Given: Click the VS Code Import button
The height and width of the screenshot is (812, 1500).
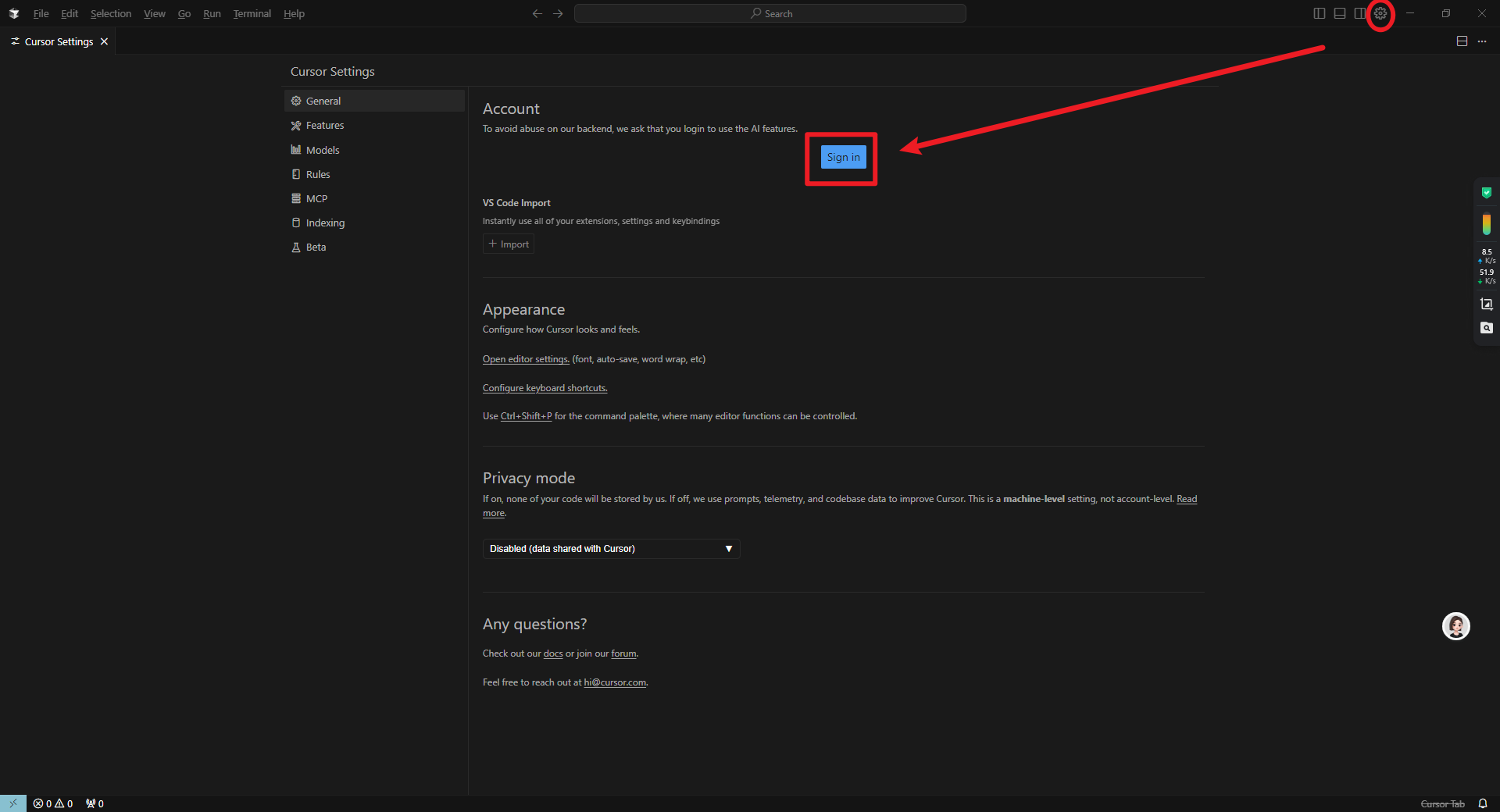Looking at the screenshot, I should coord(509,244).
